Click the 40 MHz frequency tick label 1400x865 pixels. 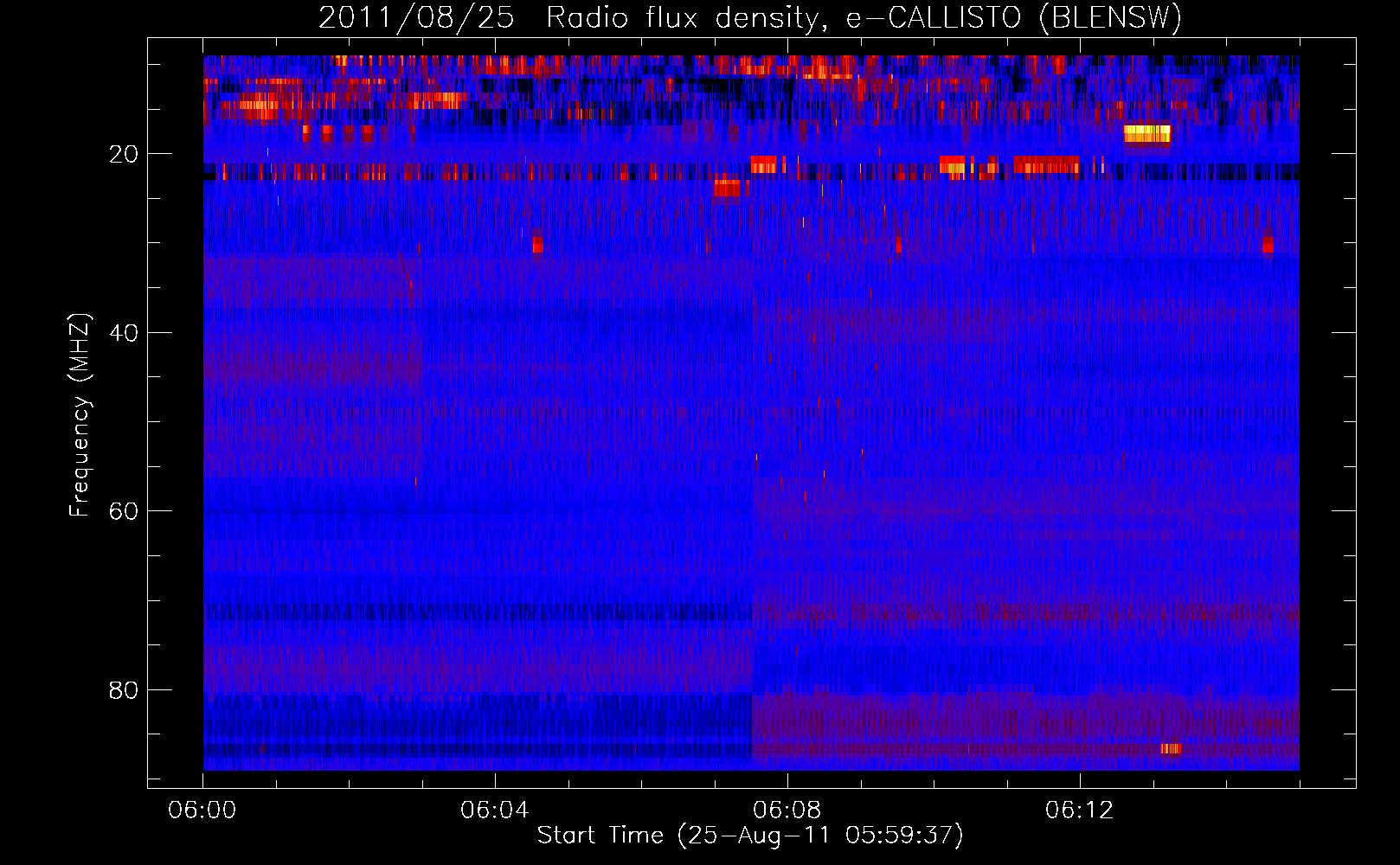pyautogui.click(x=124, y=333)
